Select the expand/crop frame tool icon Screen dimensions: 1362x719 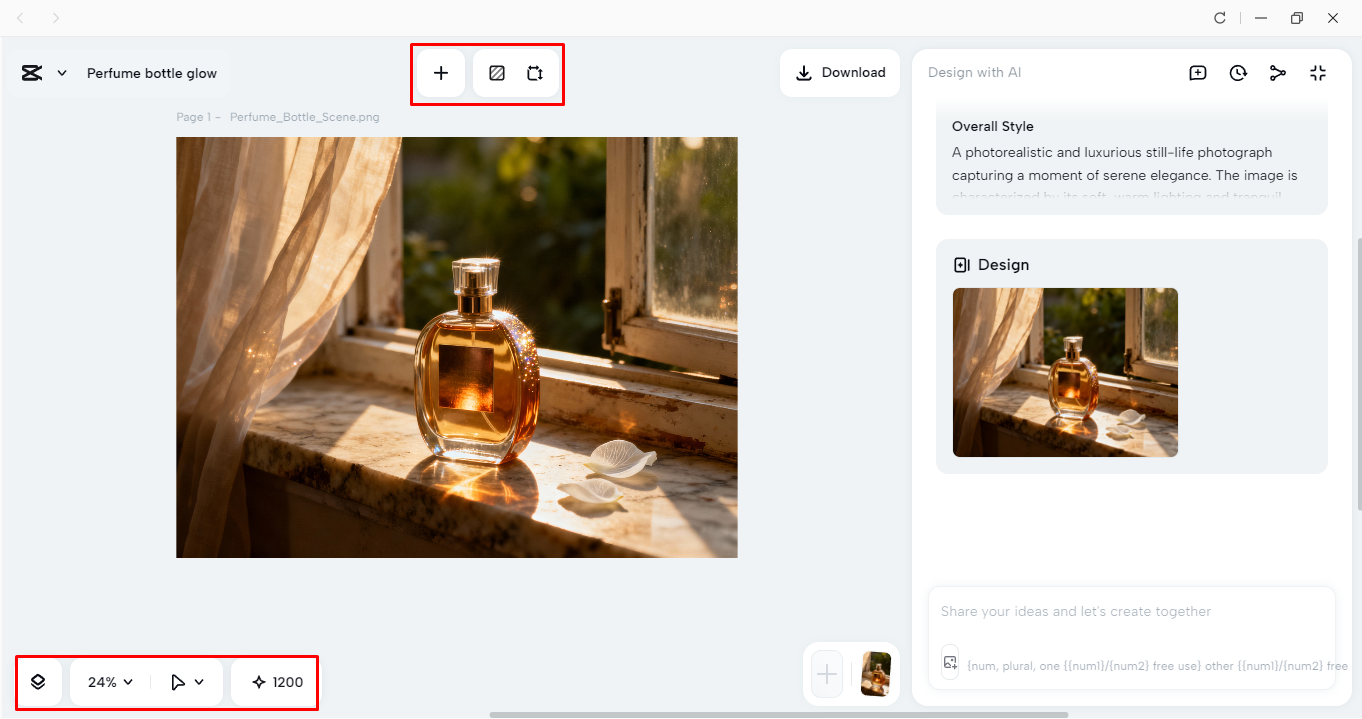coord(535,73)
